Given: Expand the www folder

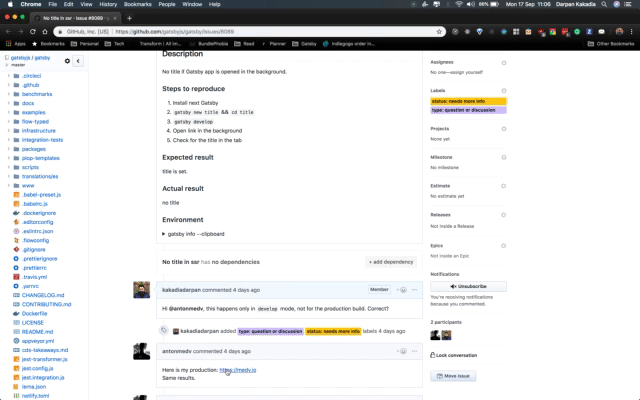Looking at the screenshot, I should [8, 185].
